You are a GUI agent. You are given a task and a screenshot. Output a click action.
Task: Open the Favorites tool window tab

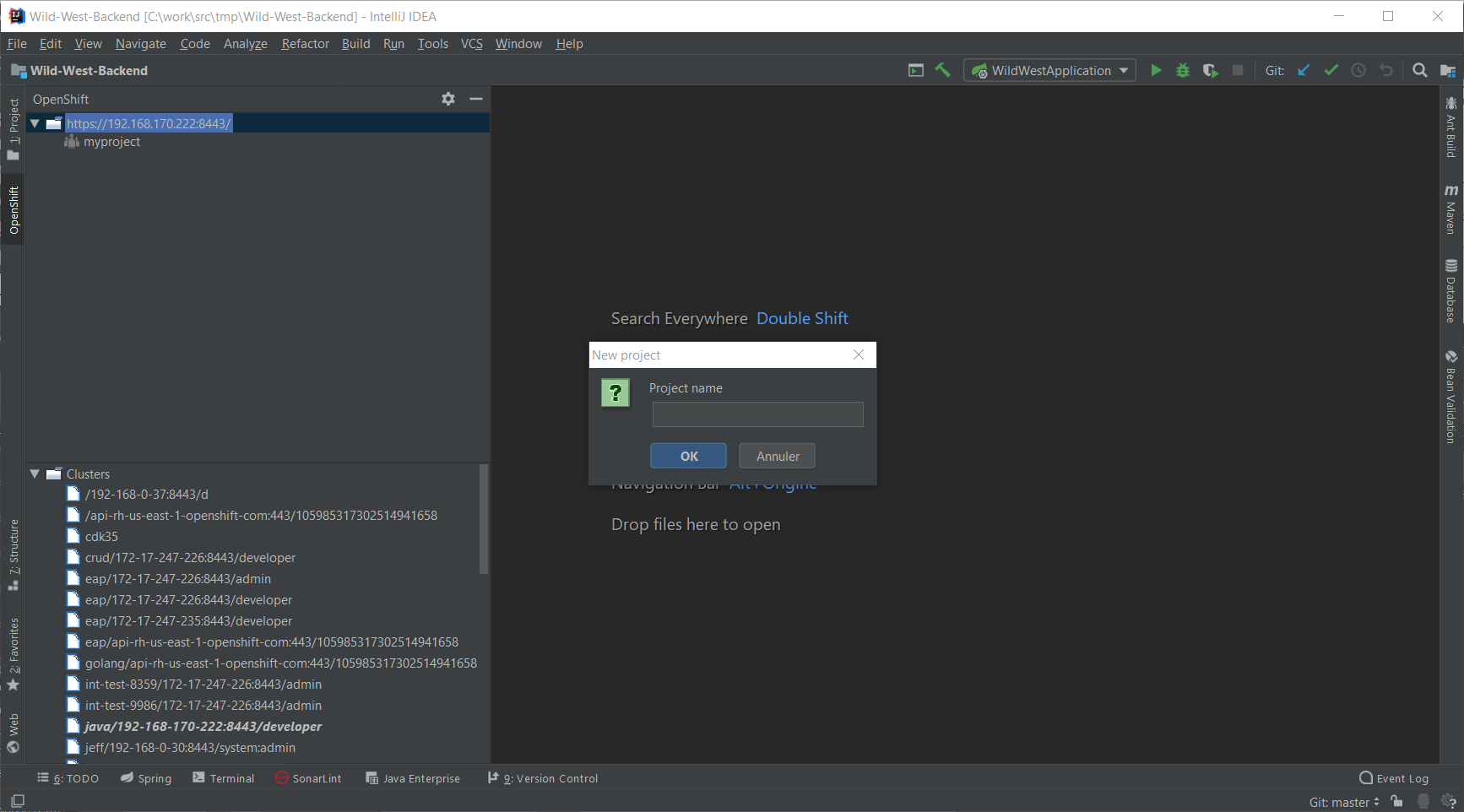click(14, 654)
